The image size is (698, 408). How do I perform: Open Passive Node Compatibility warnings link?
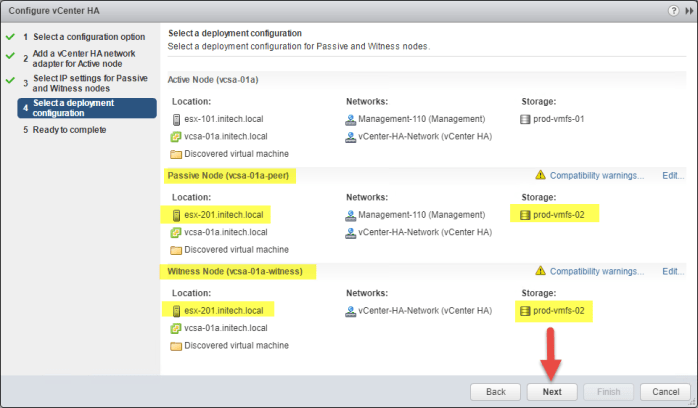(x=597, y=175)
